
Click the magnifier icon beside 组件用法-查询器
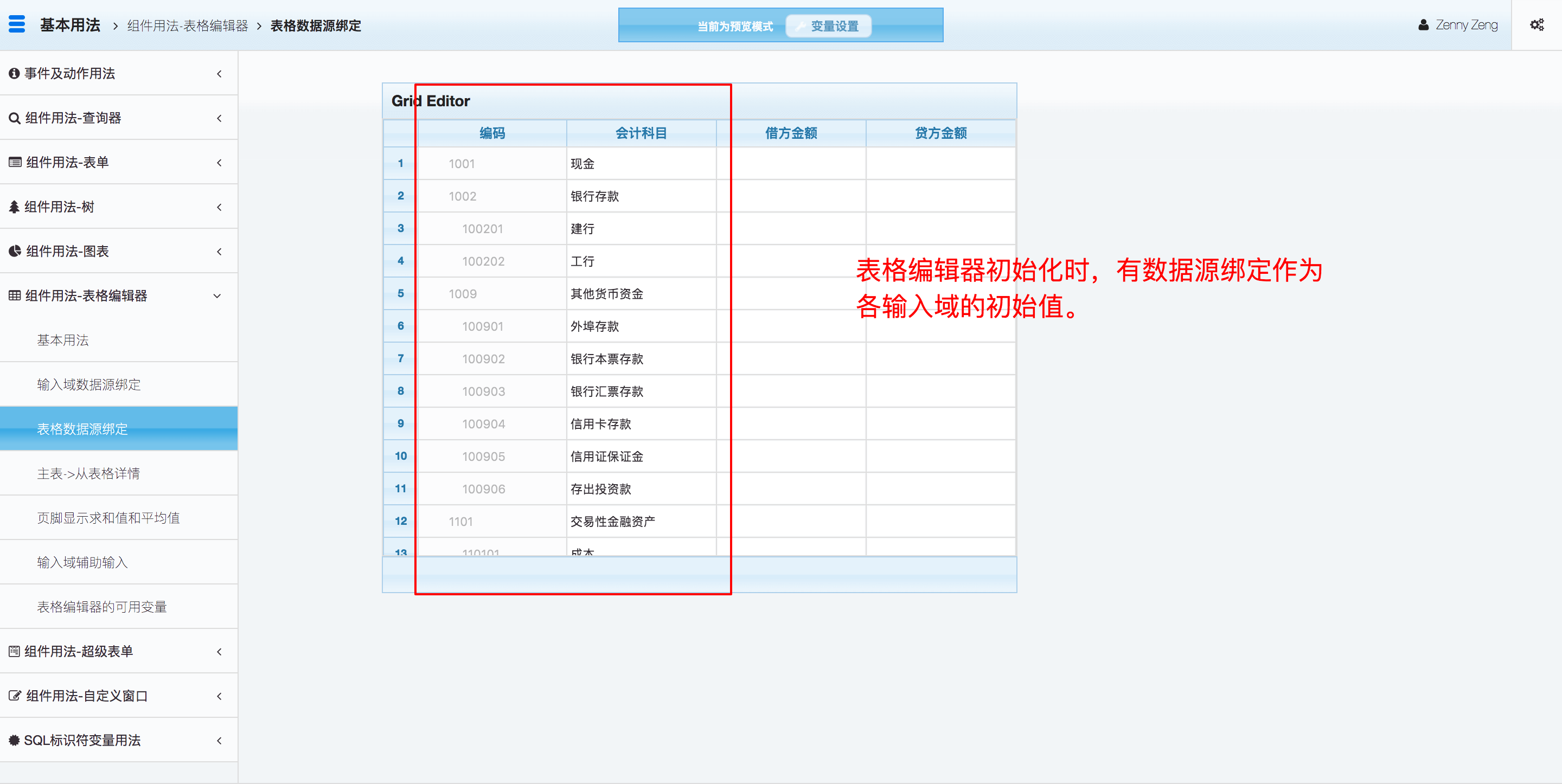(14, 118)
